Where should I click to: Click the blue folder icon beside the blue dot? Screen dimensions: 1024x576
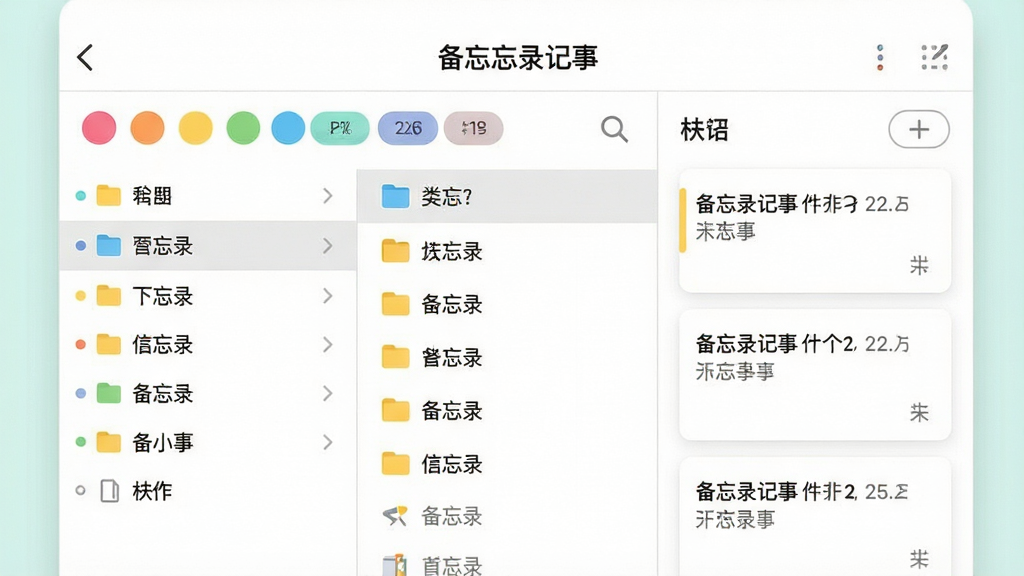pos(108,246)
